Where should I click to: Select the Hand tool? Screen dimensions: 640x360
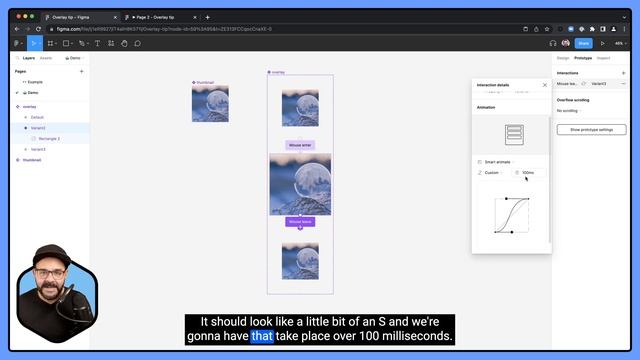[x=124, y=43]
